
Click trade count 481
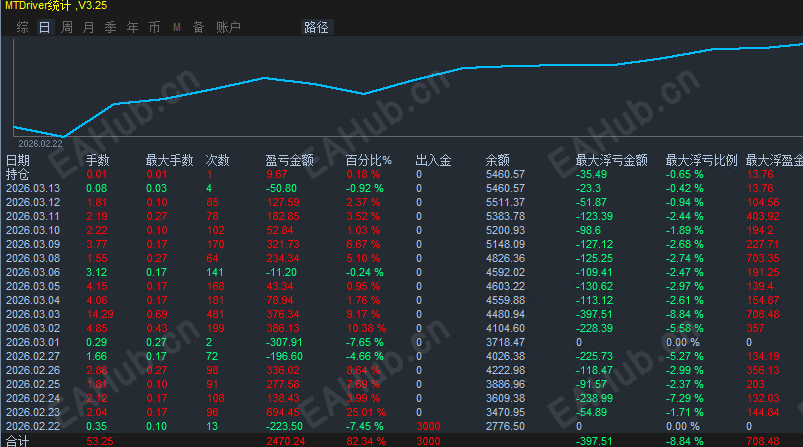[x=216, y=314]
